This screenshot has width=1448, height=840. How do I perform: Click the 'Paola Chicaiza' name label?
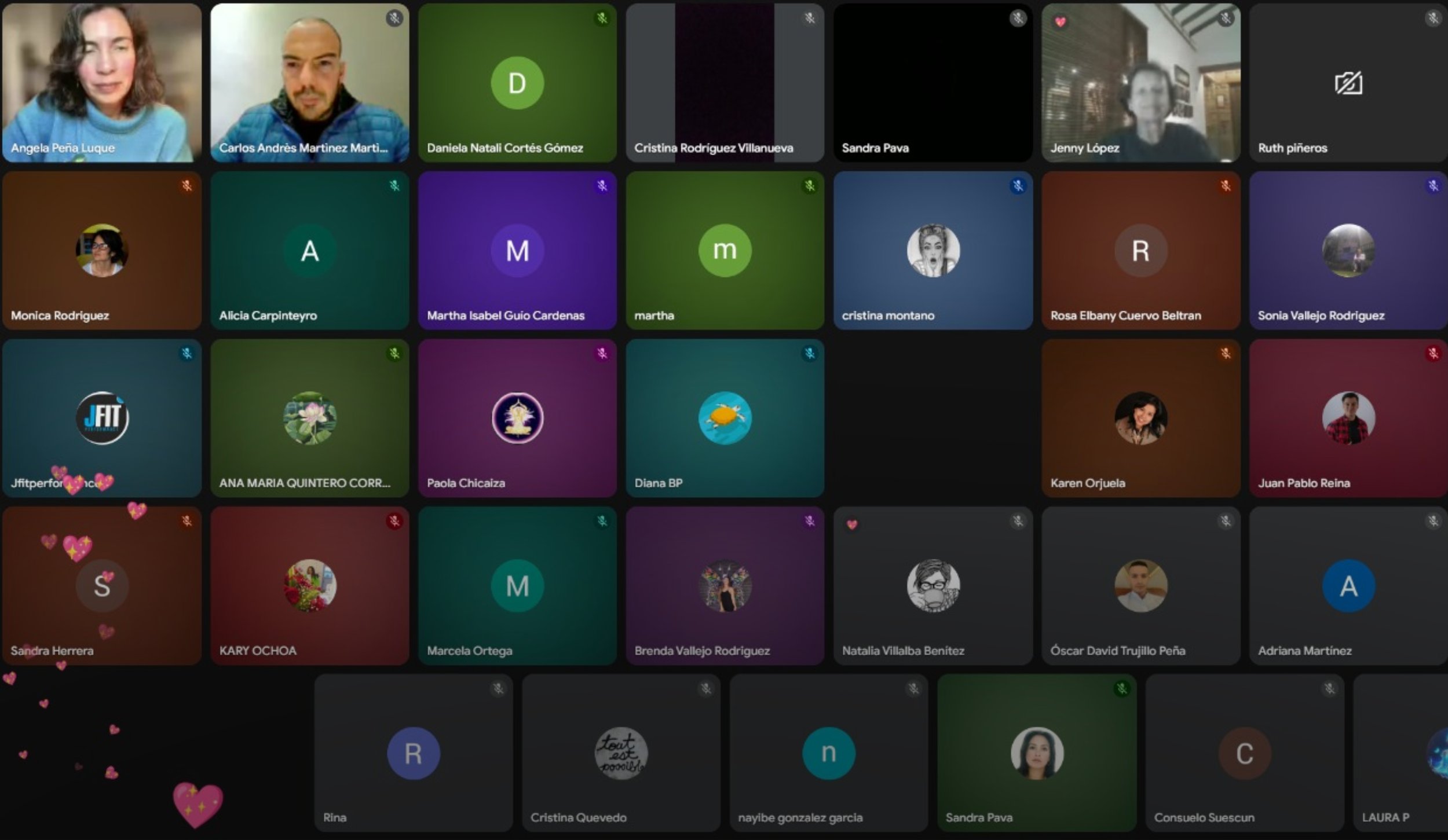[466, 483]
